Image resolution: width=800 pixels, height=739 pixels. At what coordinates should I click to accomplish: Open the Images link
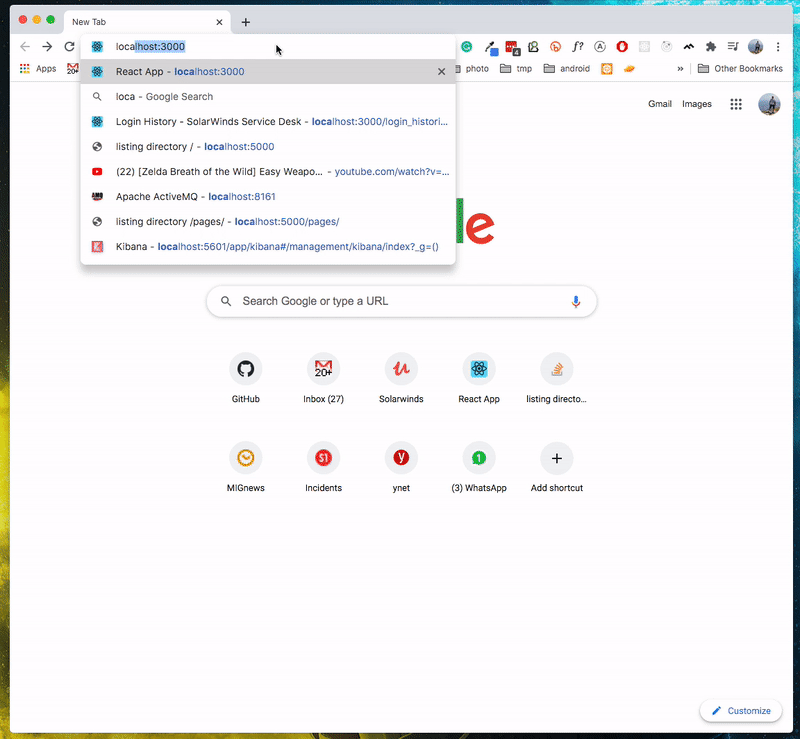(696, 104)
